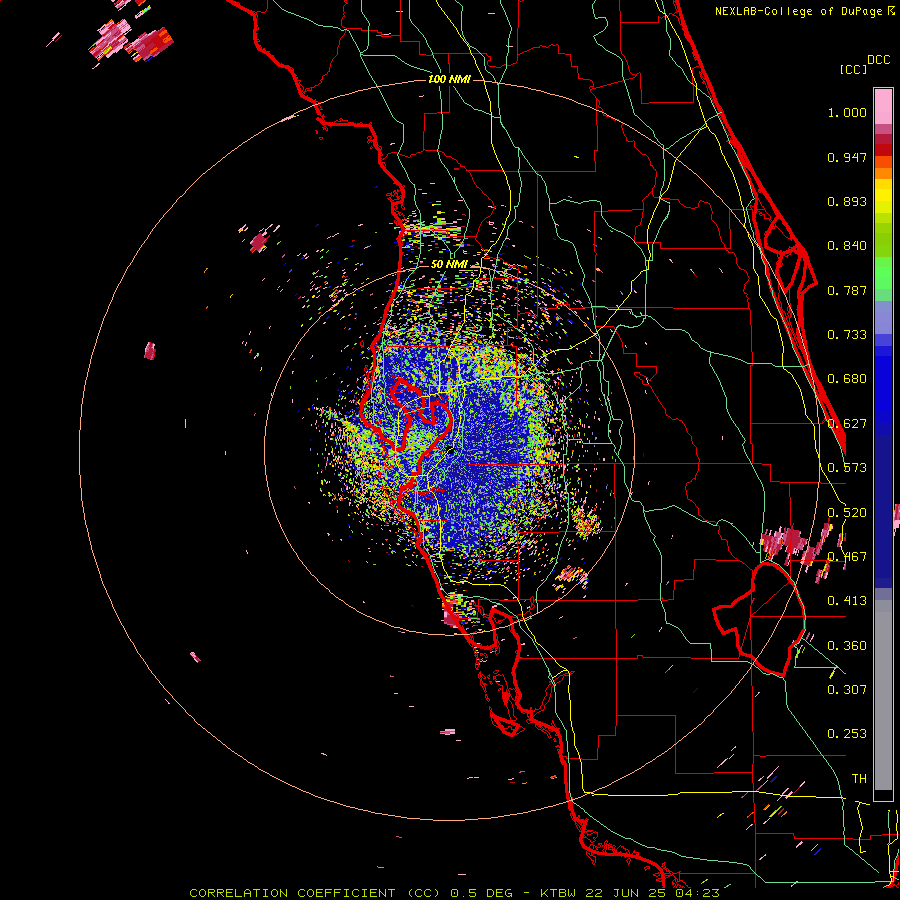Click the 100 NMI range ring label
The image size is (900, 900).
[x=449, y=79]
